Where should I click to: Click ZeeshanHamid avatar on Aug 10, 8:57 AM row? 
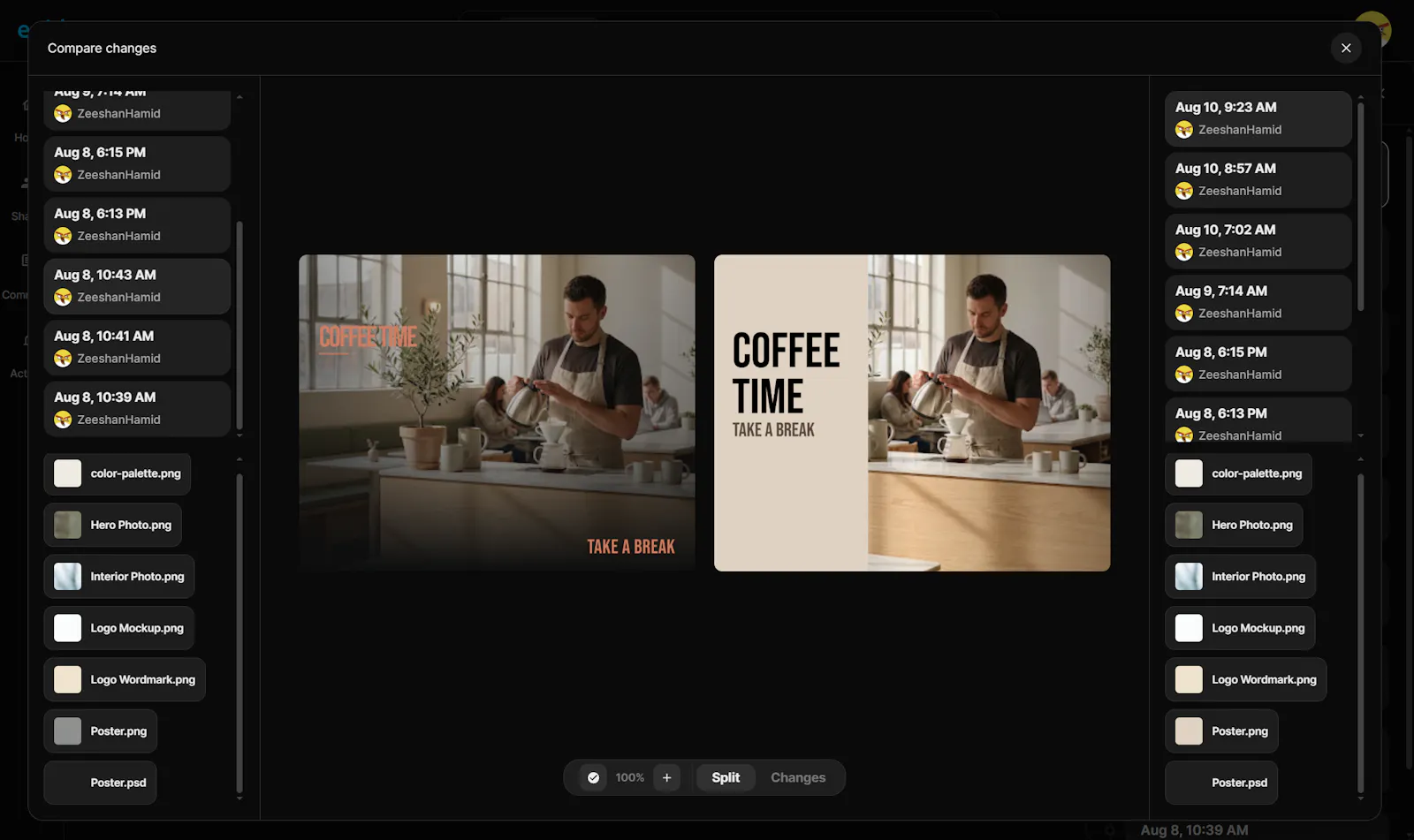[x=1184, y=191]
